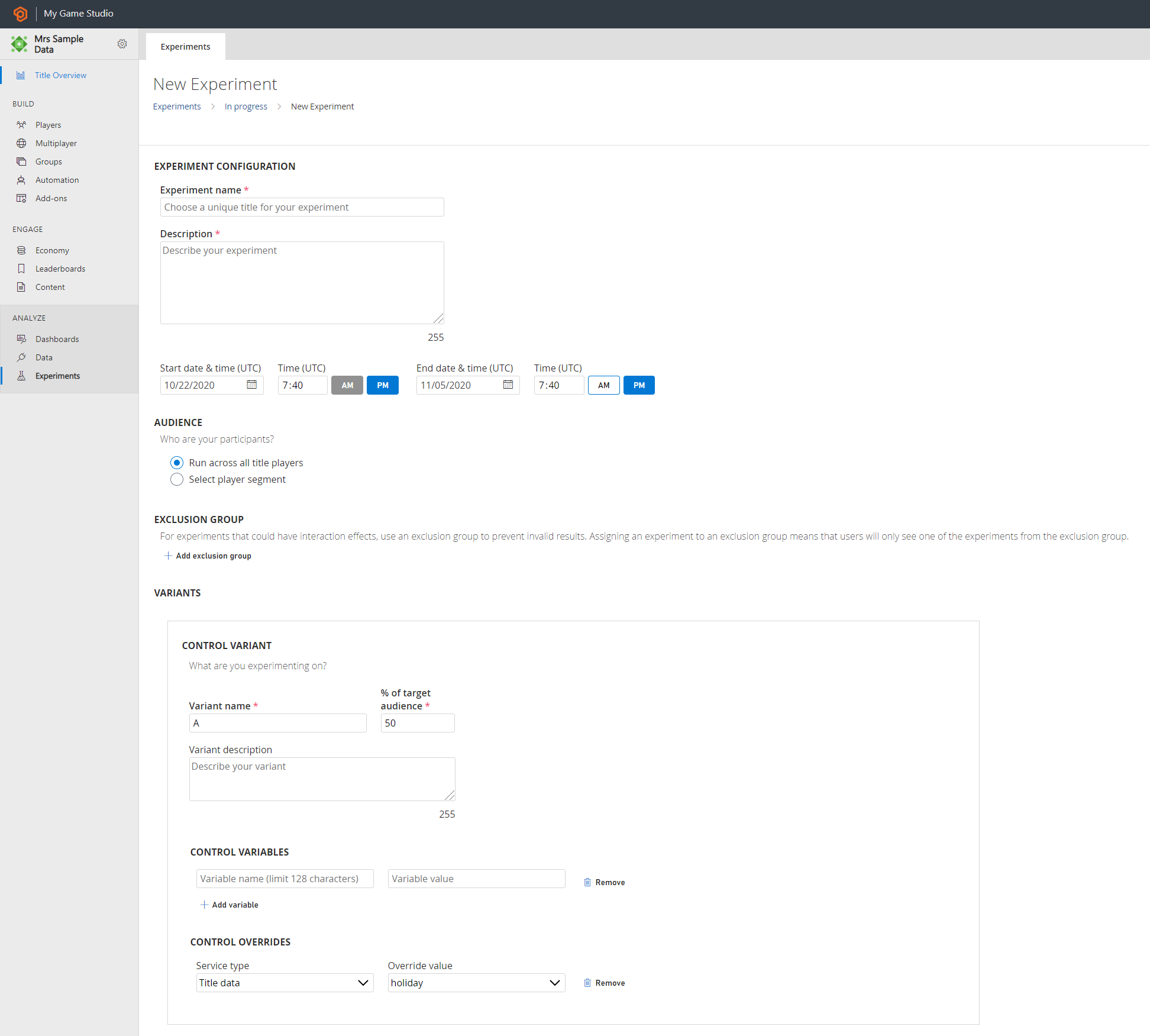The width and height of the screenshot is (1150, 1036).
Task: Click Remove for control override entry
Action: tap(604, 983)
